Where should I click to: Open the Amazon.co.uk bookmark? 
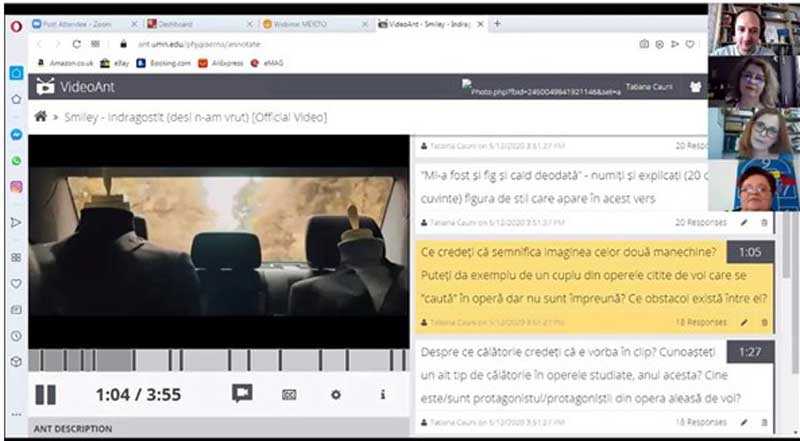pos(65,63)
